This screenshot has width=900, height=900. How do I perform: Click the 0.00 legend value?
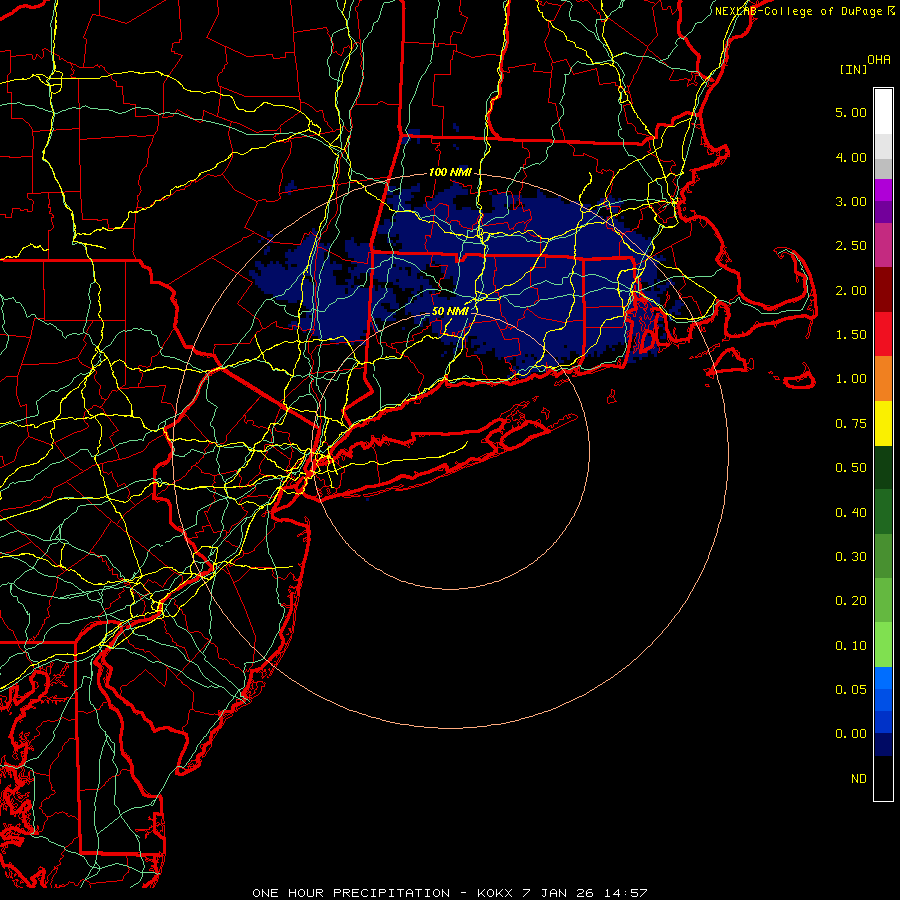(x=851, y=734)
